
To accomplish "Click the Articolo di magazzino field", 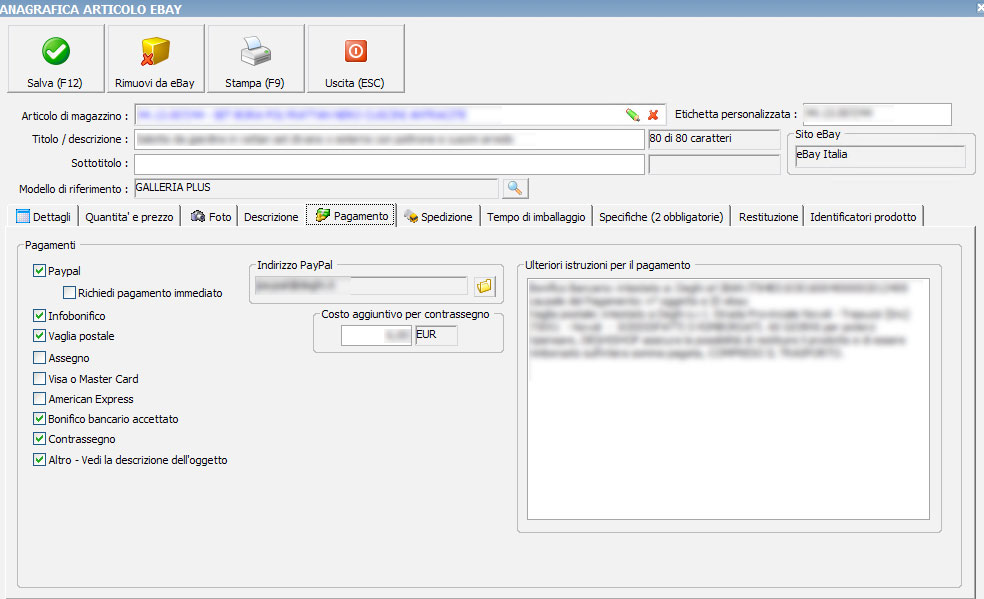I will [x=400, y=115].
